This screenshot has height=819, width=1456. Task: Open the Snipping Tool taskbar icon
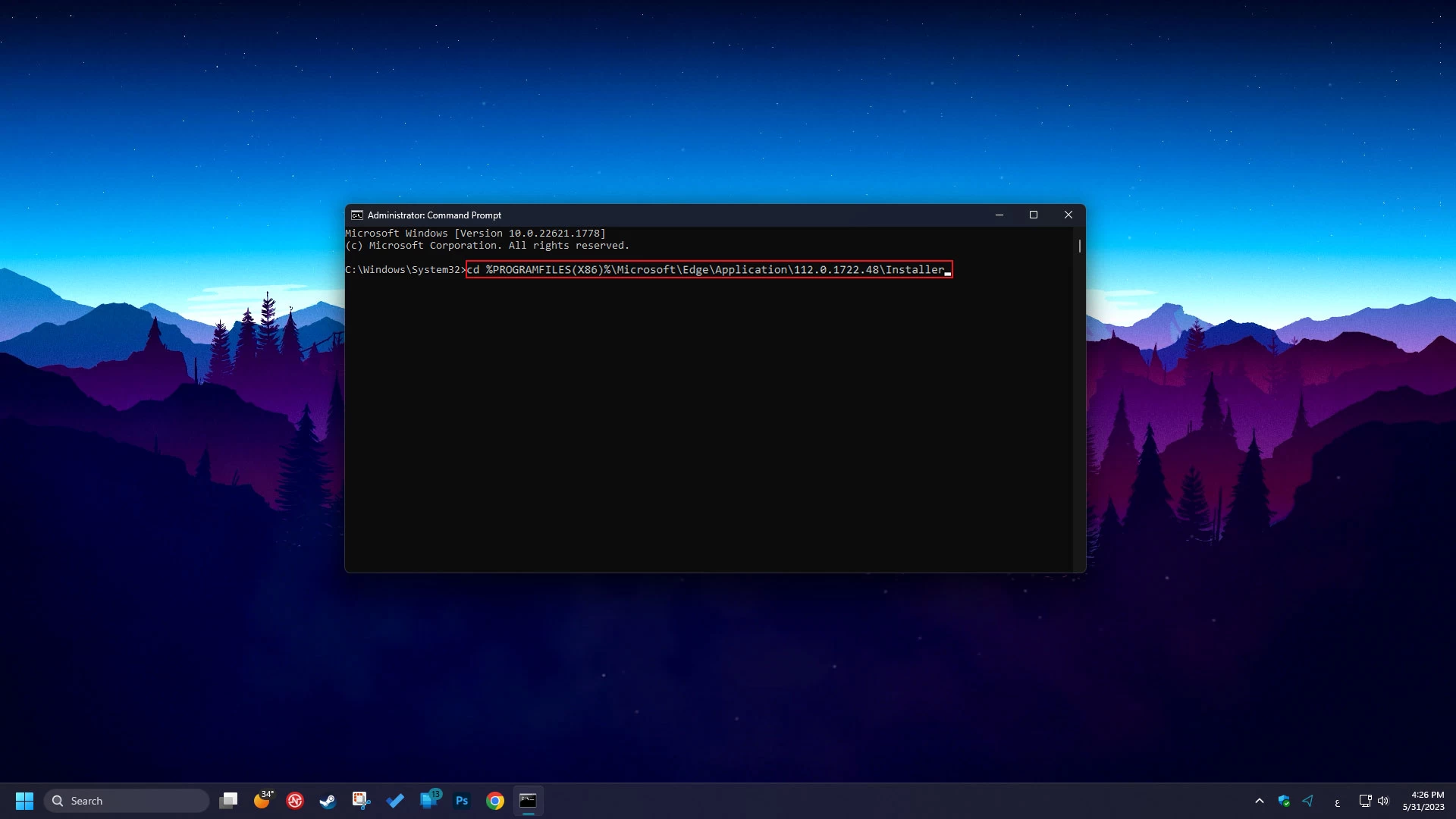coord(361,801)
